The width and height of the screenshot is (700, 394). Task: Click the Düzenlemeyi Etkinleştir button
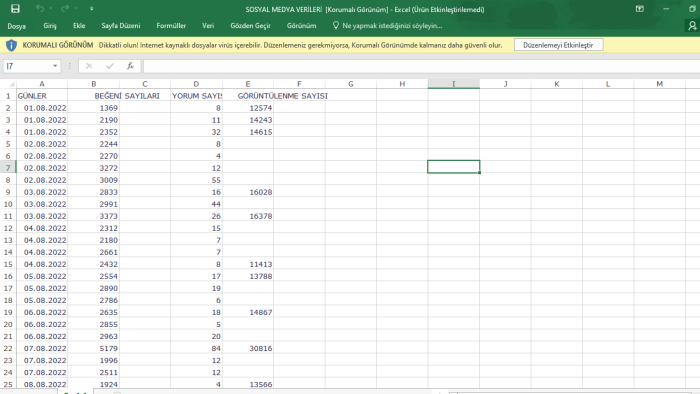coord(558,45)
